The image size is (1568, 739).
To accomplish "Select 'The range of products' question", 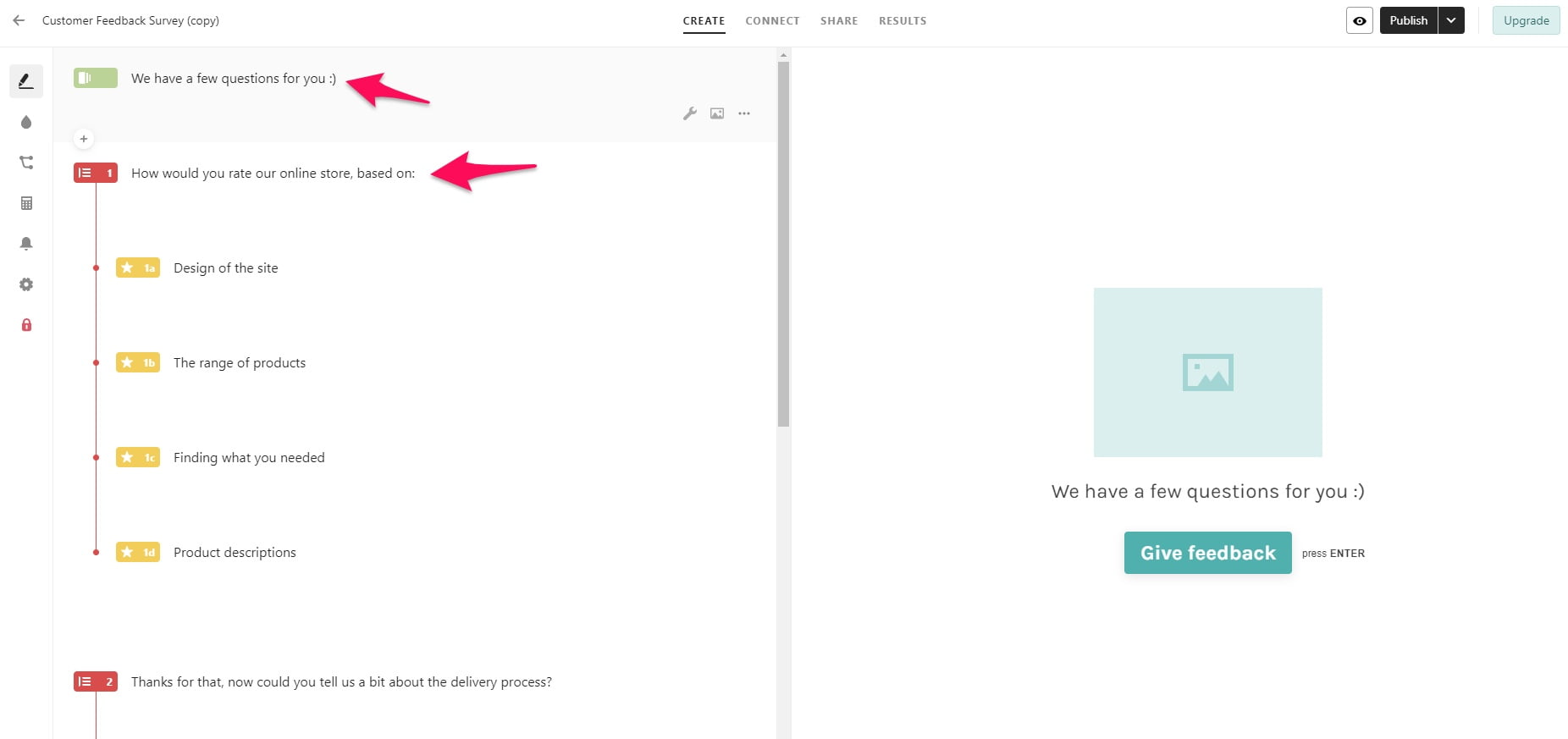I will 240,362.
